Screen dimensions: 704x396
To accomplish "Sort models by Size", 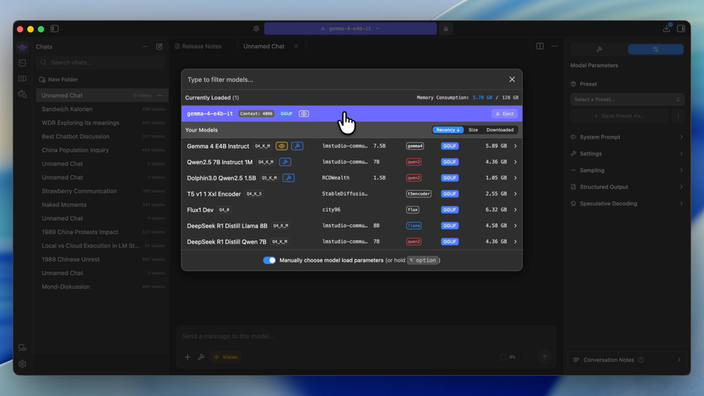I will pos(473,130).
